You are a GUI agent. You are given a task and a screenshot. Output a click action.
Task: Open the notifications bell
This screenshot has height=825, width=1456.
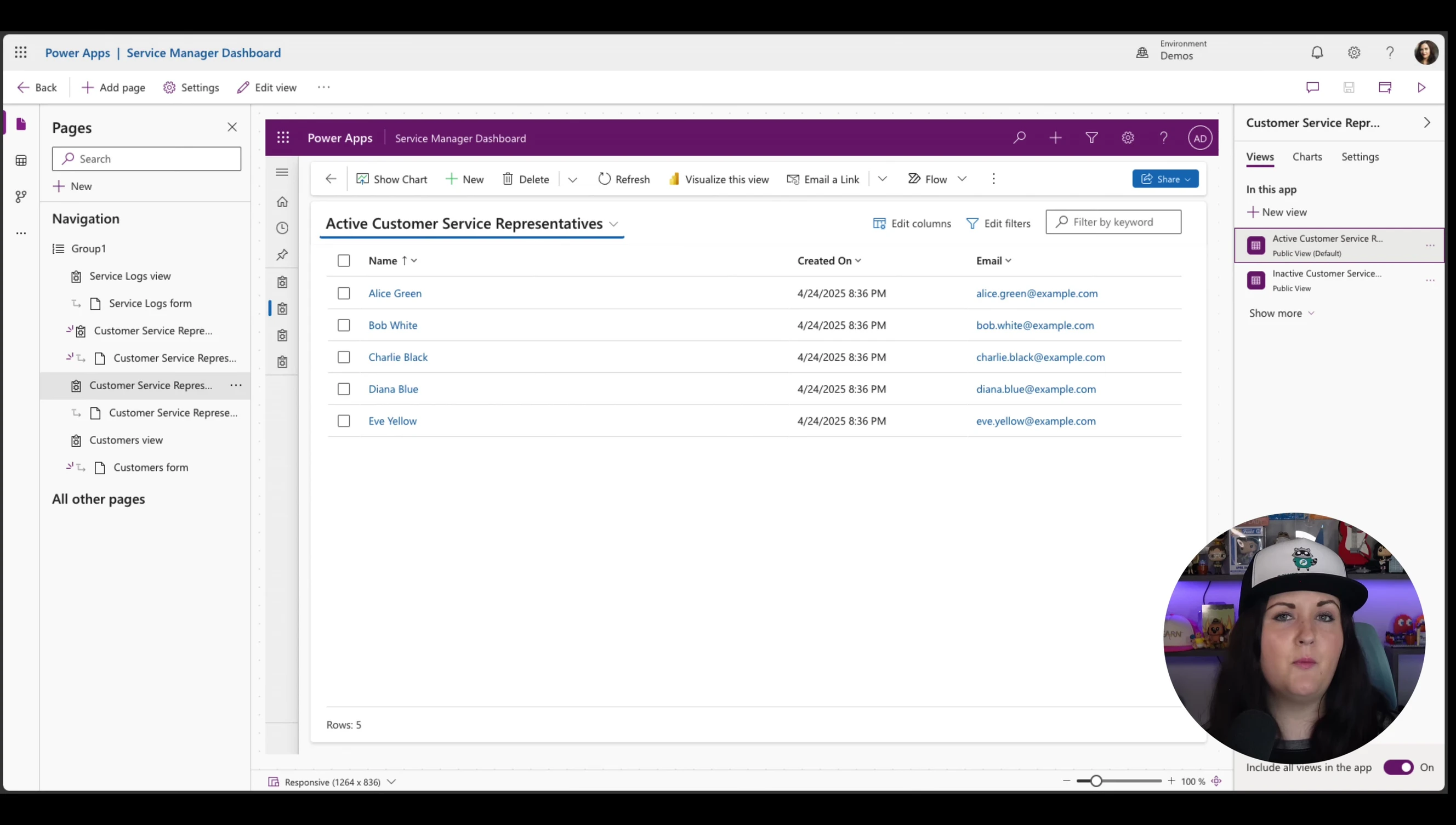tap(1317, 53)
